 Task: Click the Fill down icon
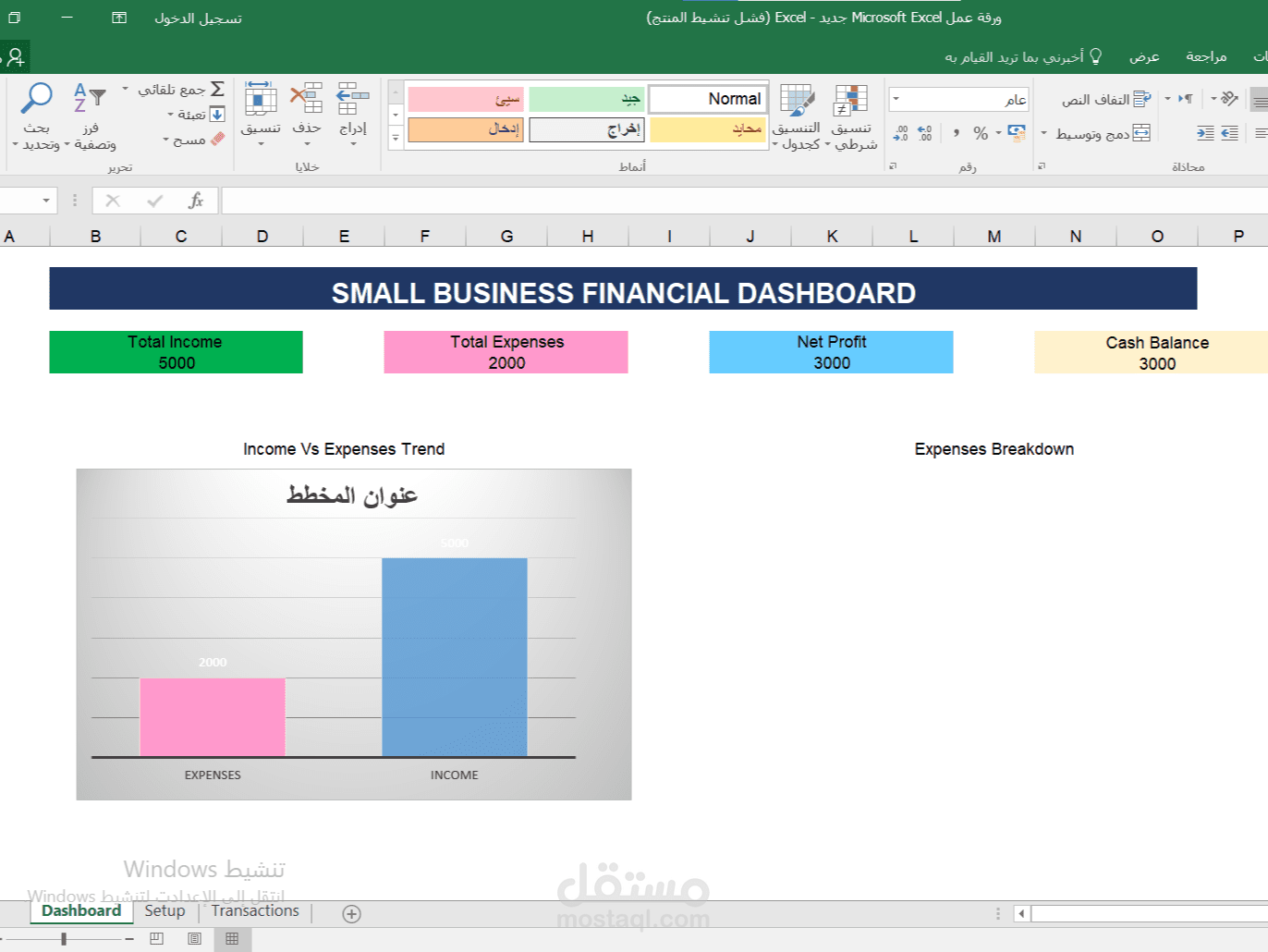[x=217, y=115]
